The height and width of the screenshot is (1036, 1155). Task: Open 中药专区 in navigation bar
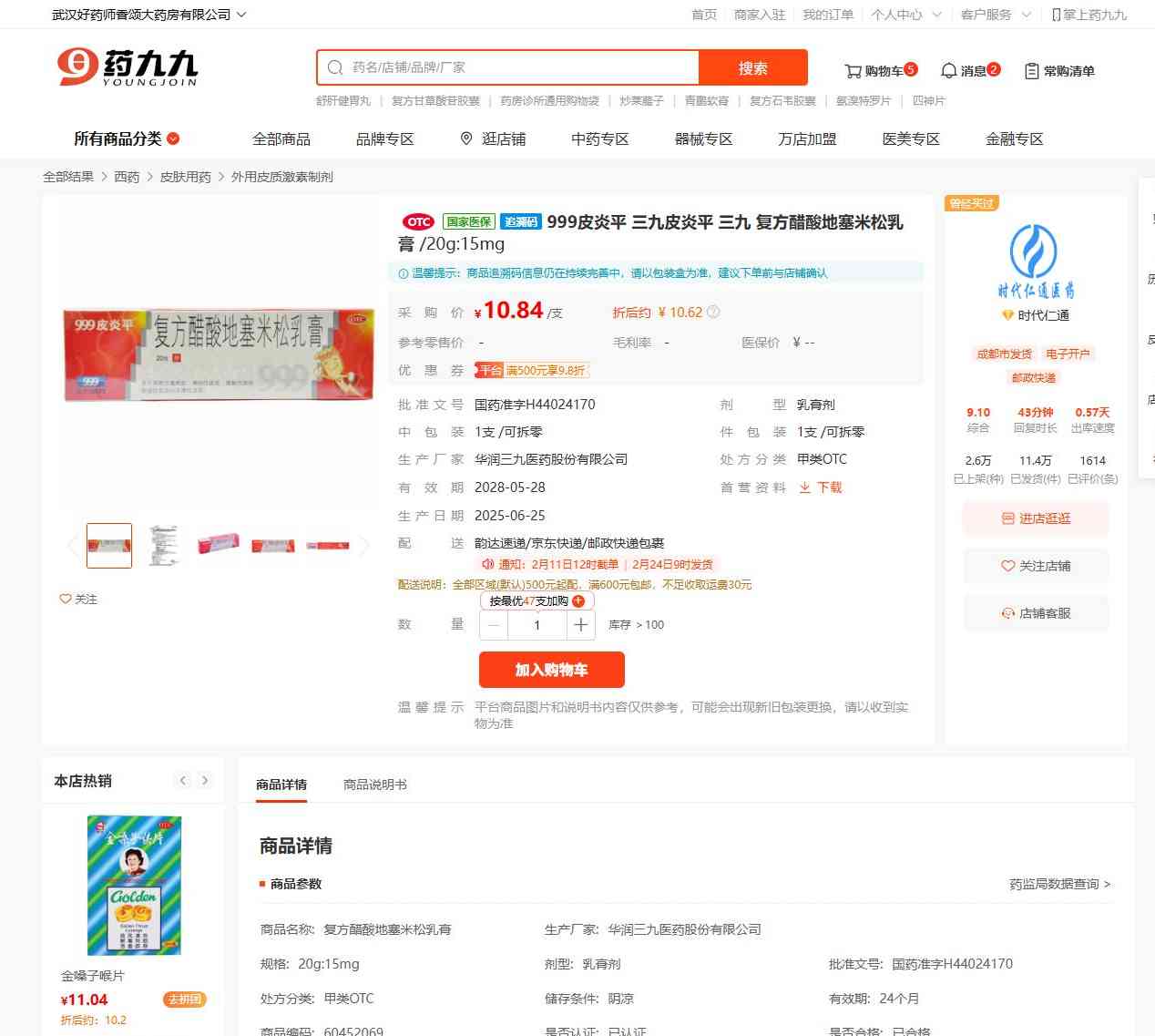600,138
